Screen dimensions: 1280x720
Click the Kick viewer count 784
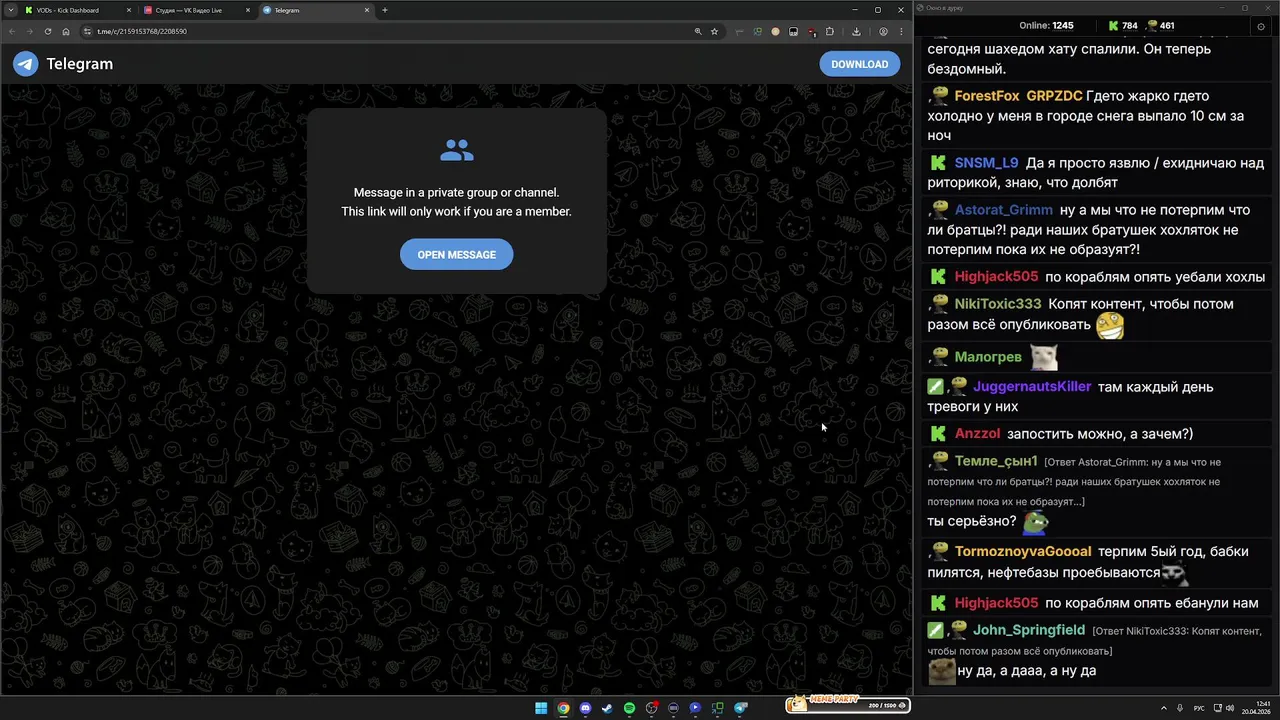[1122, 26]
